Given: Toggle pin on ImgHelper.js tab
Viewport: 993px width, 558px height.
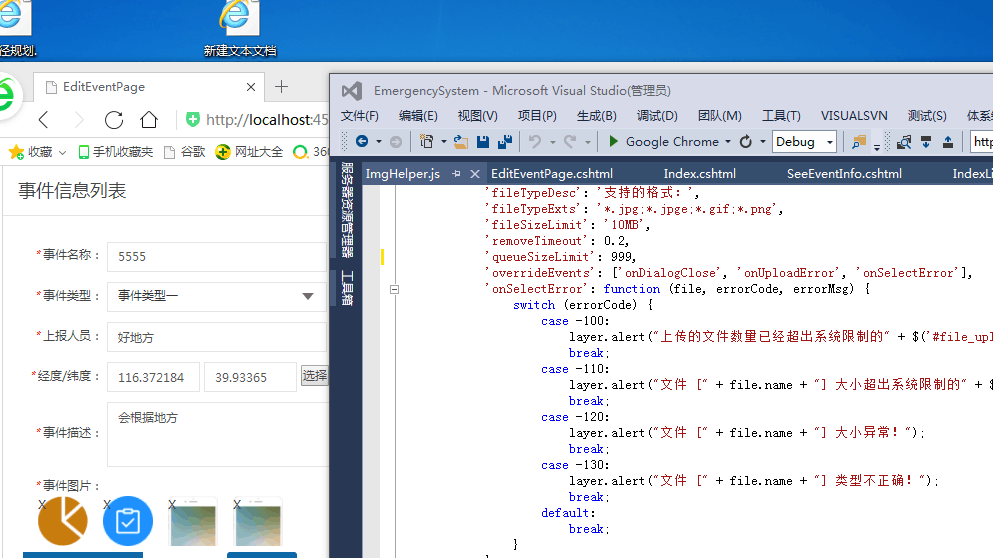Looking at the screenshot, I should (x=457, y=174).
